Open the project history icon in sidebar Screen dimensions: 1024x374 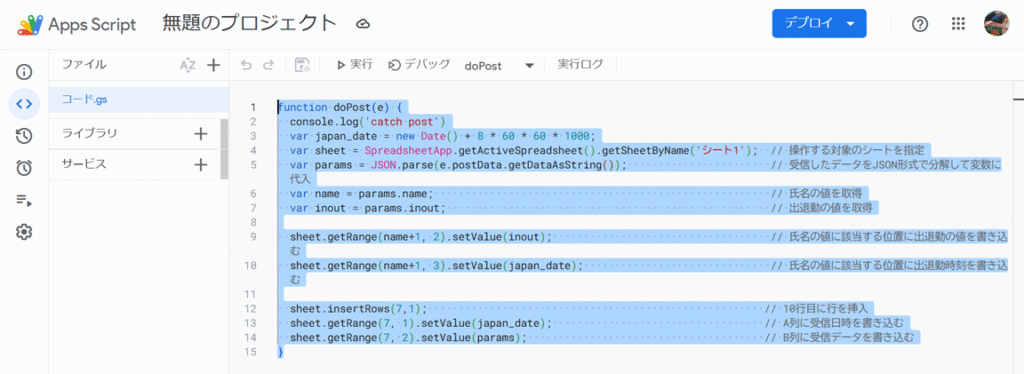point(24,136)
